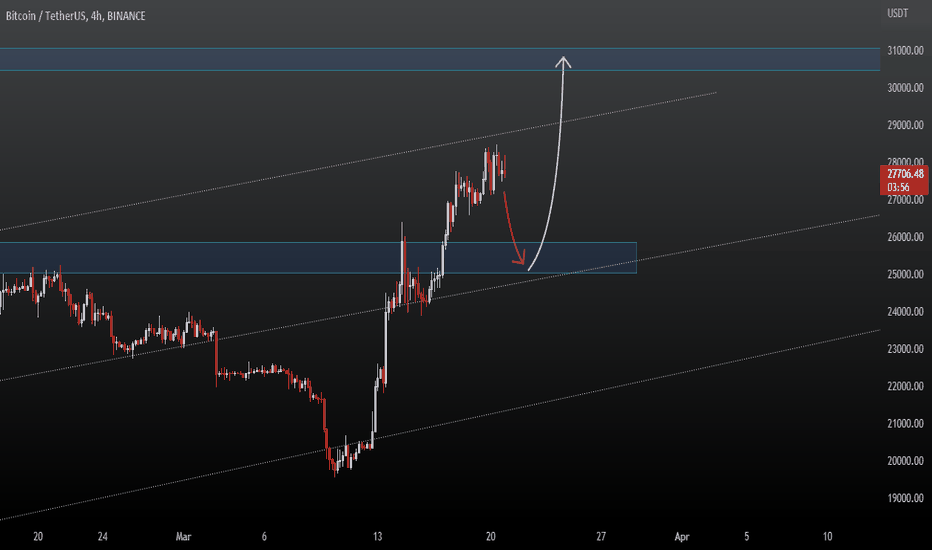932x550 pixels.
Task: Click the 13 date label on time axis
Action: click(377, 537)
